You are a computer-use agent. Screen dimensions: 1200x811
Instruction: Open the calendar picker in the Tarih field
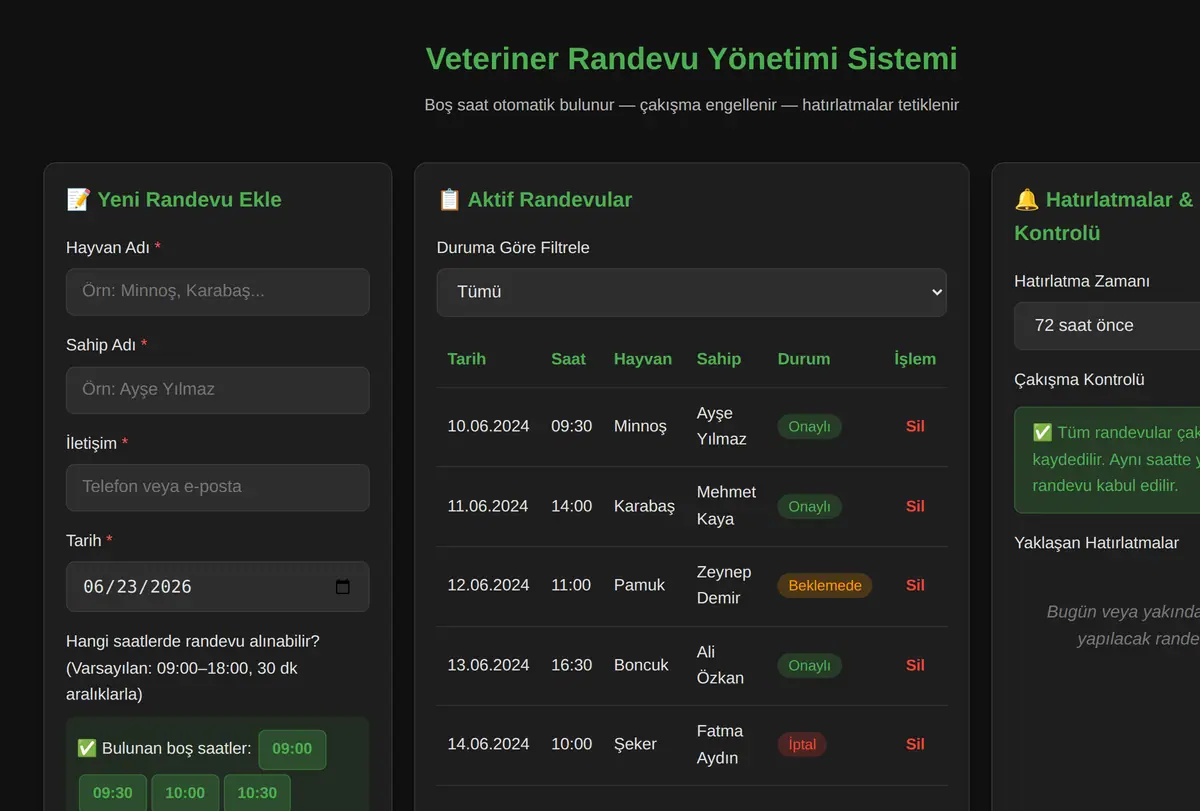[342, 587]
